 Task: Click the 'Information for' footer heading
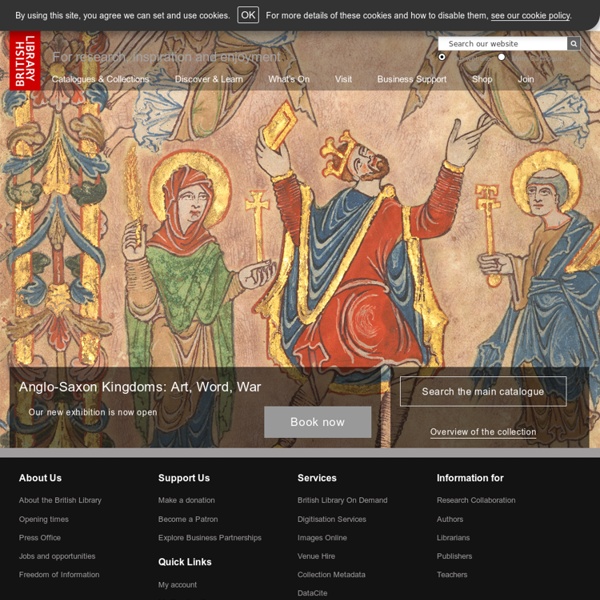(470, 478)
